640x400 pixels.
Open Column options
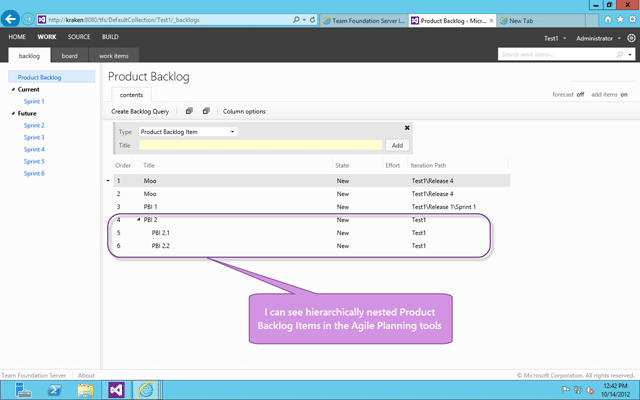[244, 111]
